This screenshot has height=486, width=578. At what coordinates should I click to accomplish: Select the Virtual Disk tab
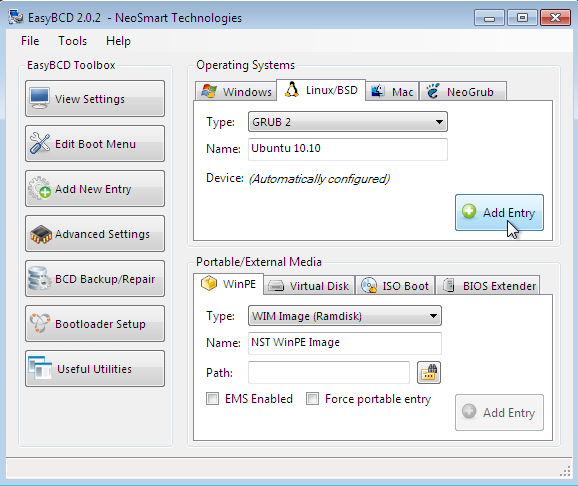point(310,286)
